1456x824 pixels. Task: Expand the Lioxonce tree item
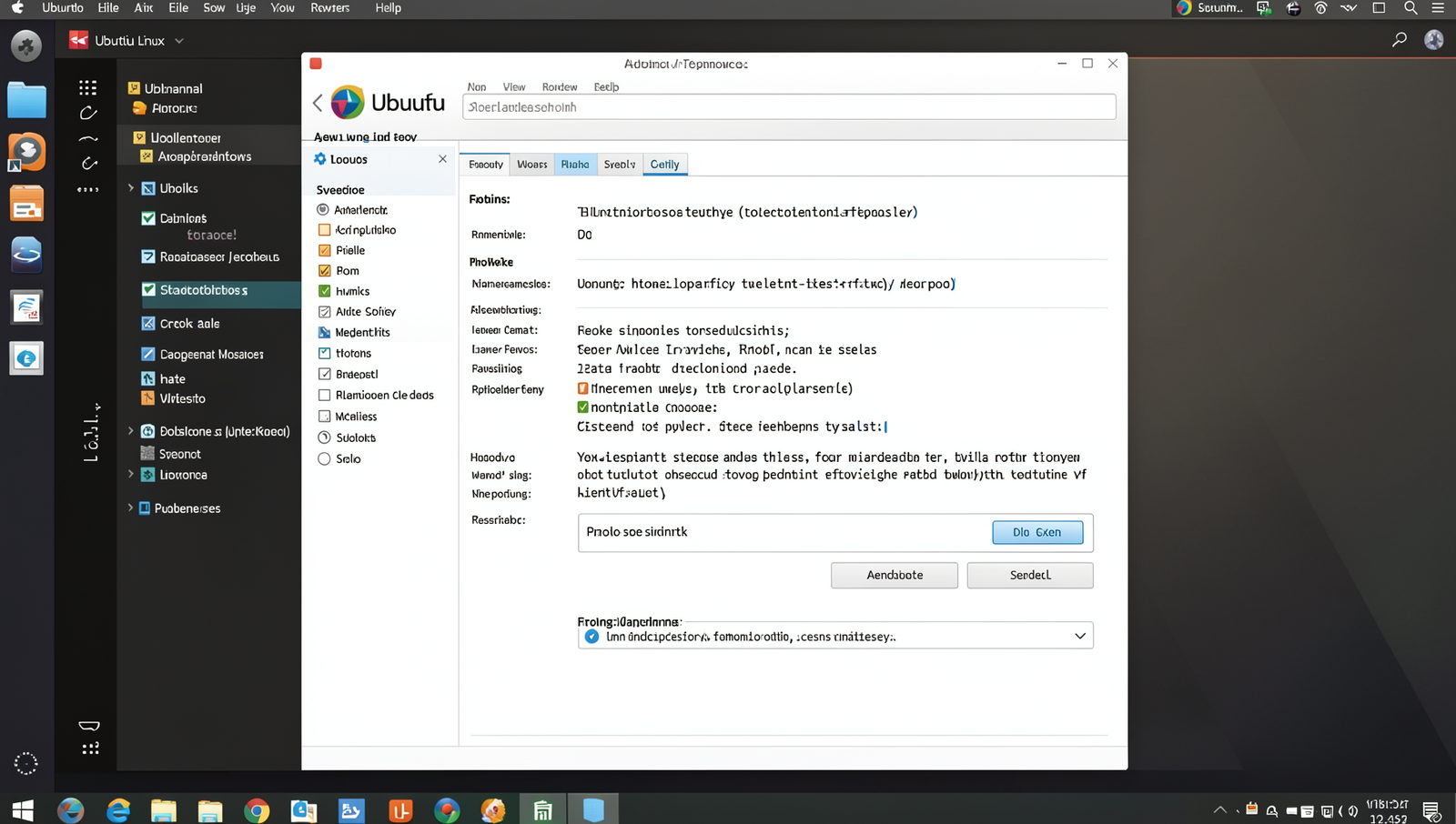(130, 475)
